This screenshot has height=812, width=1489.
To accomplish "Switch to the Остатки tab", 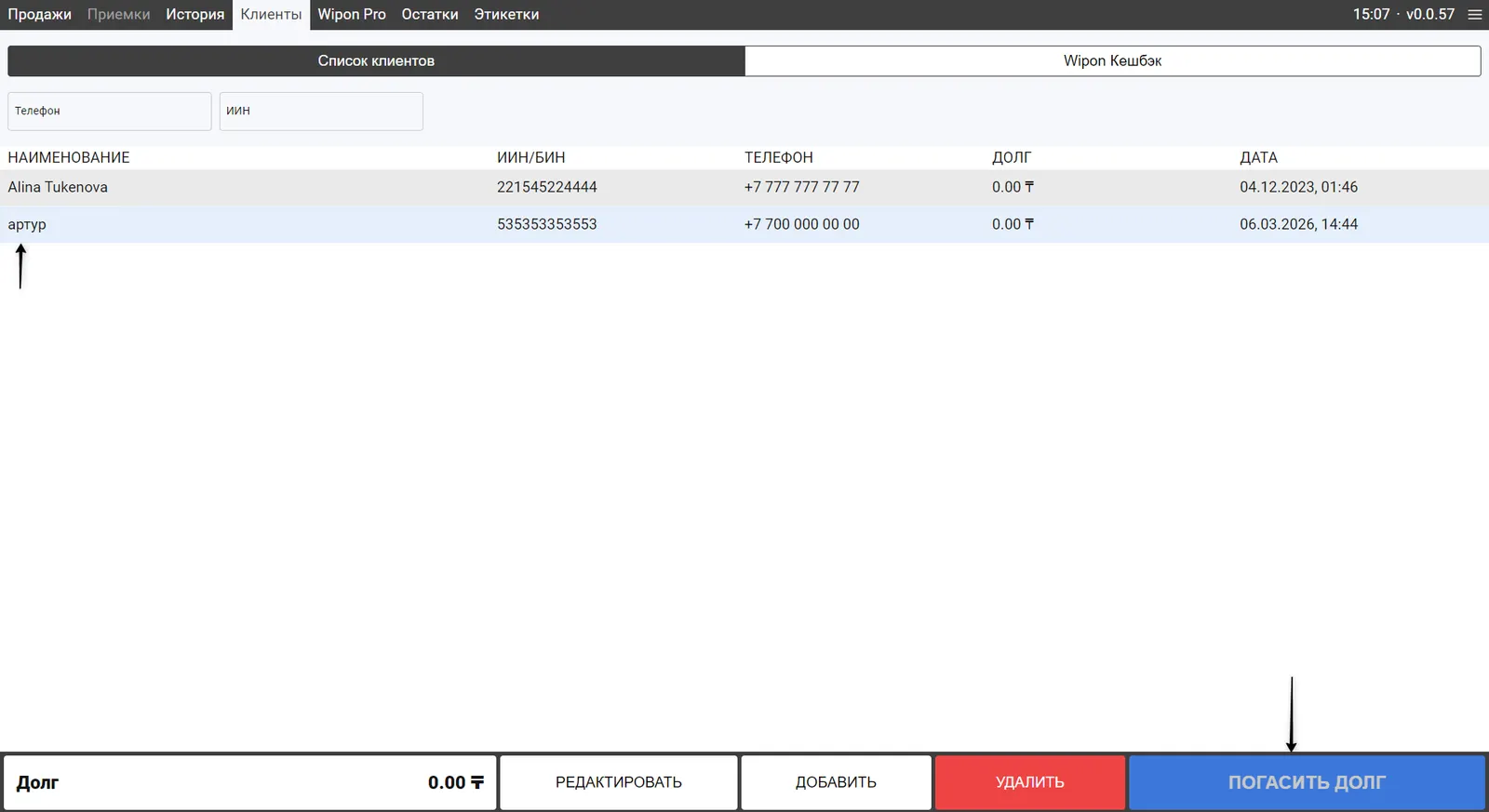I will tap(429, 15).
